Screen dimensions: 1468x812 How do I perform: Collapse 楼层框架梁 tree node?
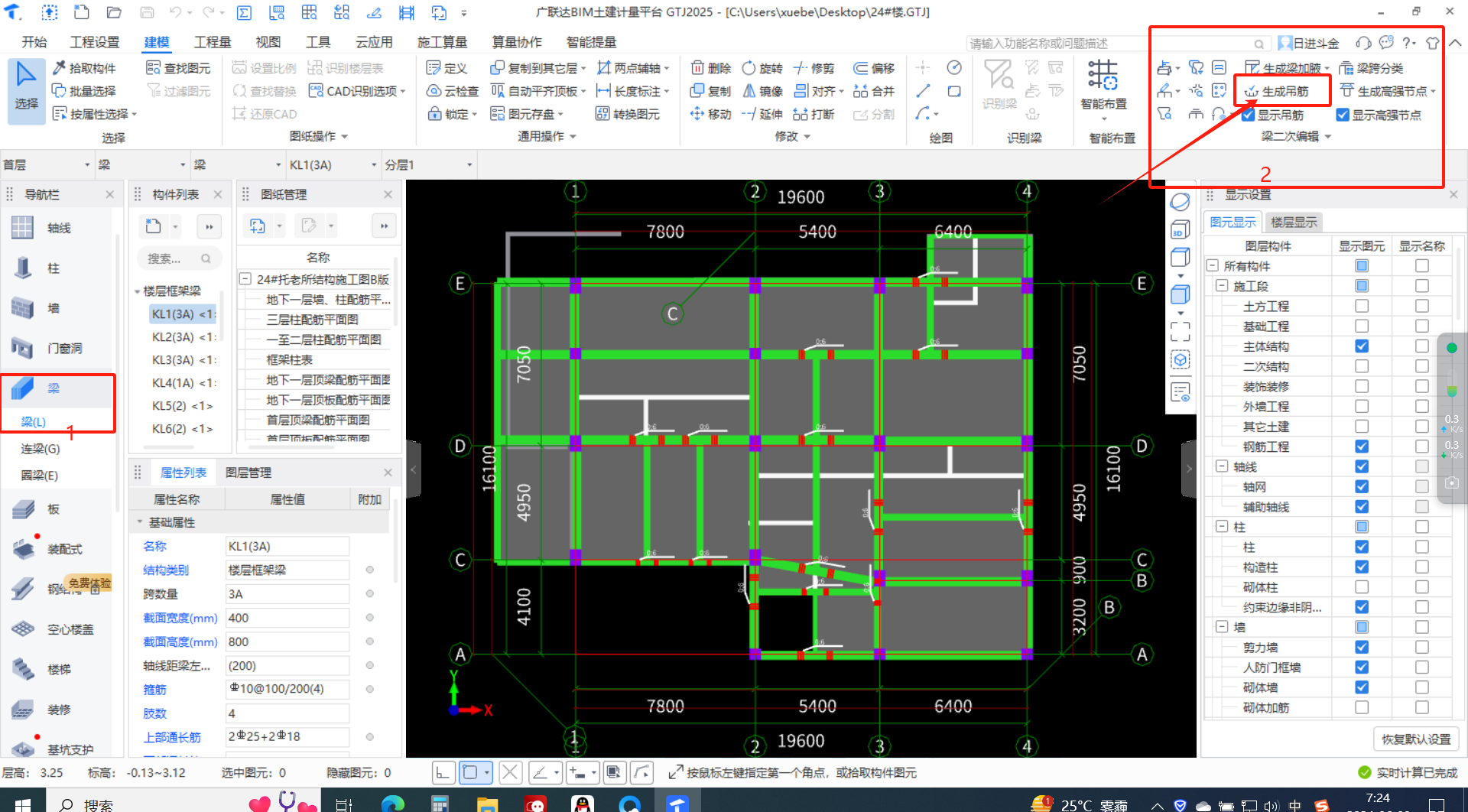pyautogui.click(x=137, y=291)
